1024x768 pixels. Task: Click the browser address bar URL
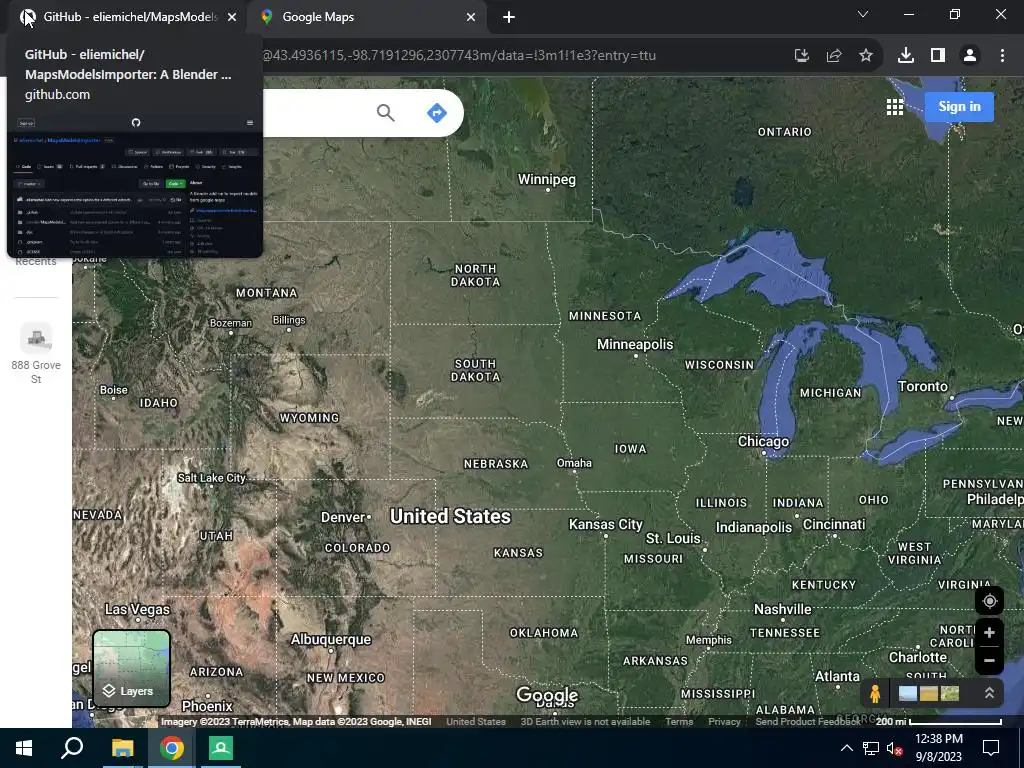(x=458, y=56)
